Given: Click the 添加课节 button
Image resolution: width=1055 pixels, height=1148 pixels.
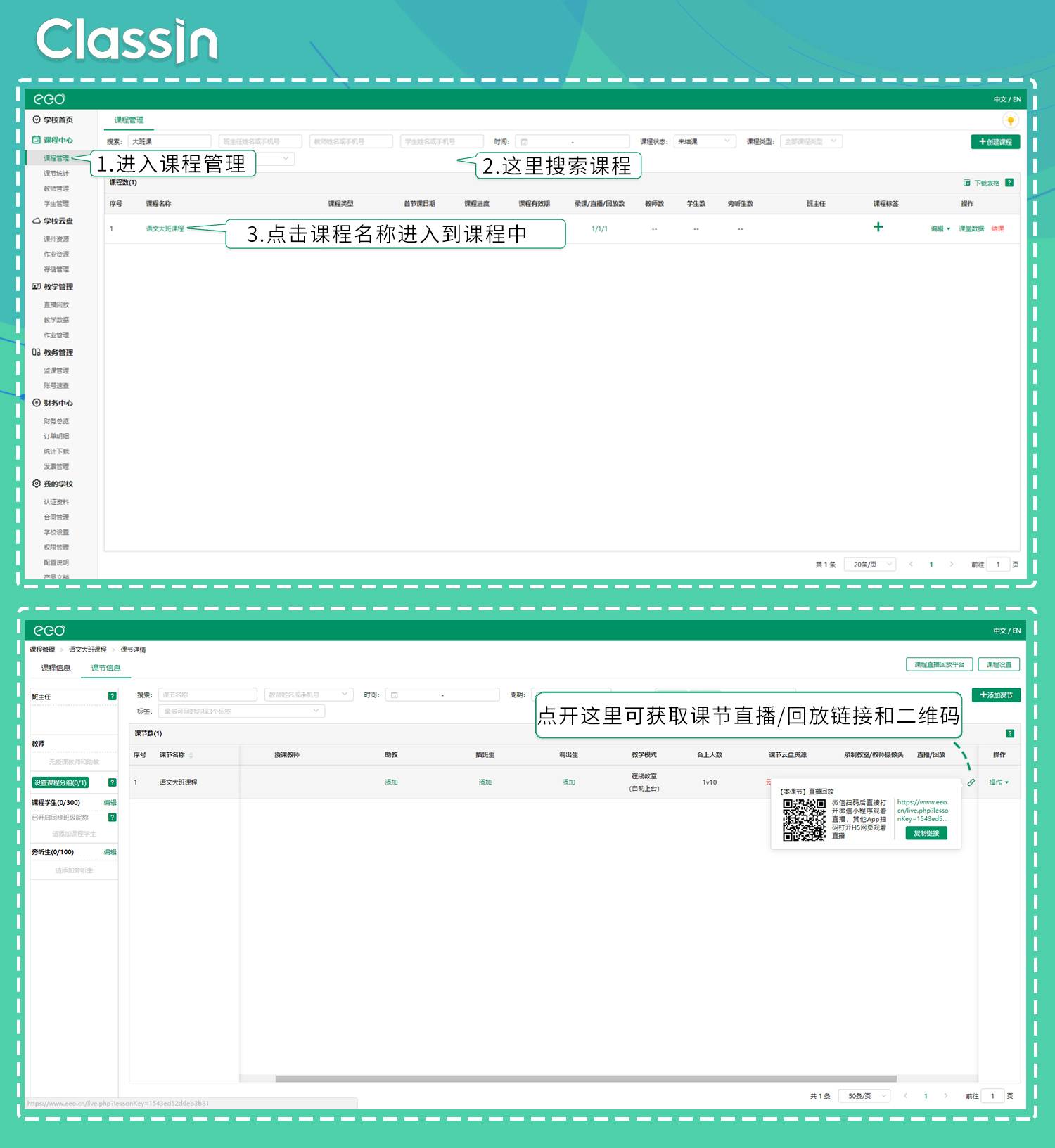Looking at the screenshot, I should click(996, 695).
